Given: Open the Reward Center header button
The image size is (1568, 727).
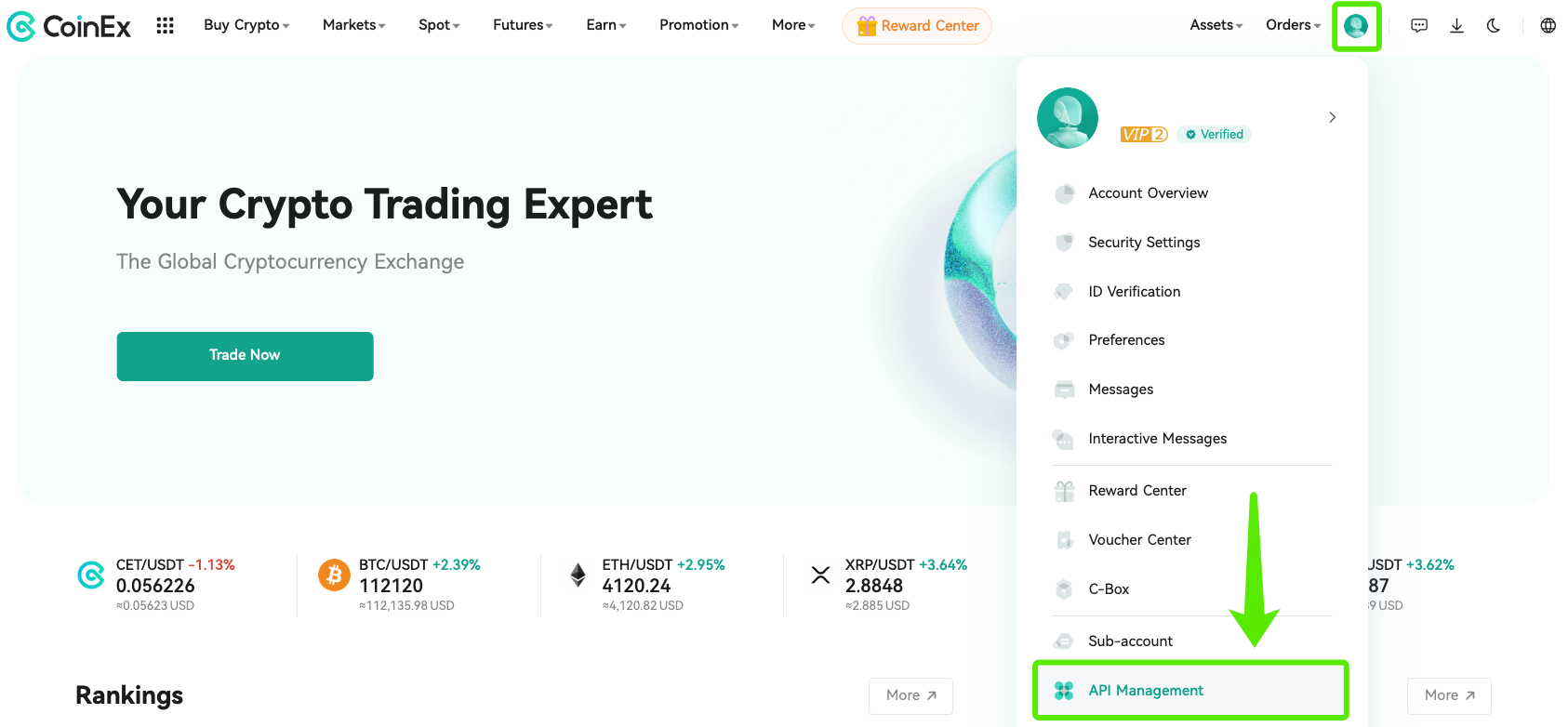Looking at the screenshot, I should [x=917, y=26].
